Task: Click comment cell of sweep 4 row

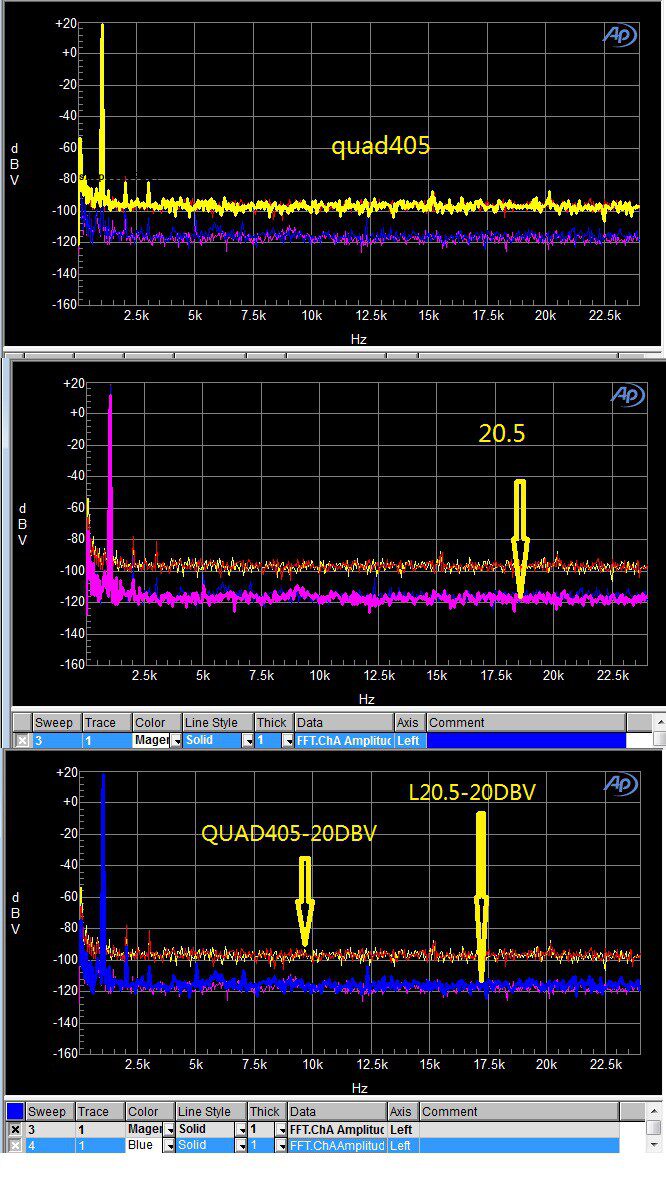Action: (519, 1144)
